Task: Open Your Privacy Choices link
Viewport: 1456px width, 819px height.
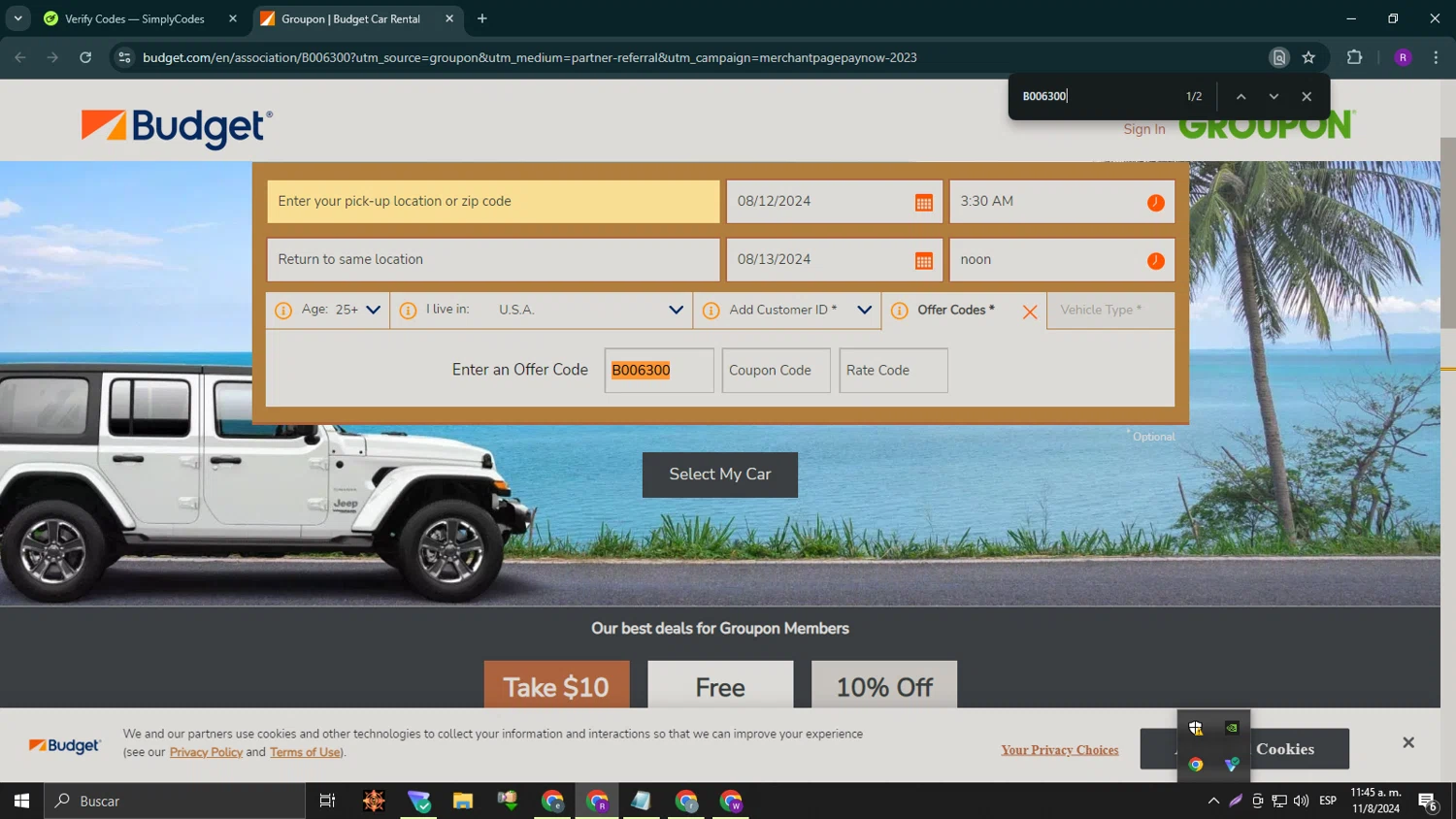Action: (1060, 750)
